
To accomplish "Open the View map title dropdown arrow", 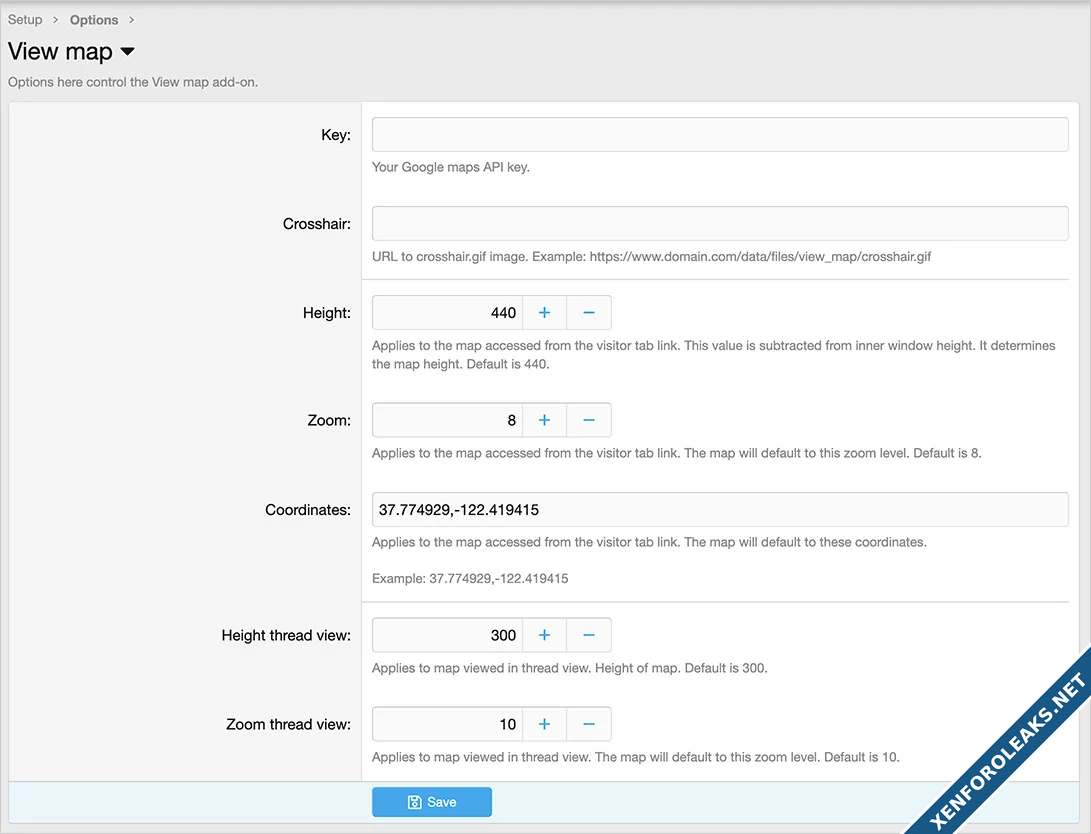I will pos(127,52).
